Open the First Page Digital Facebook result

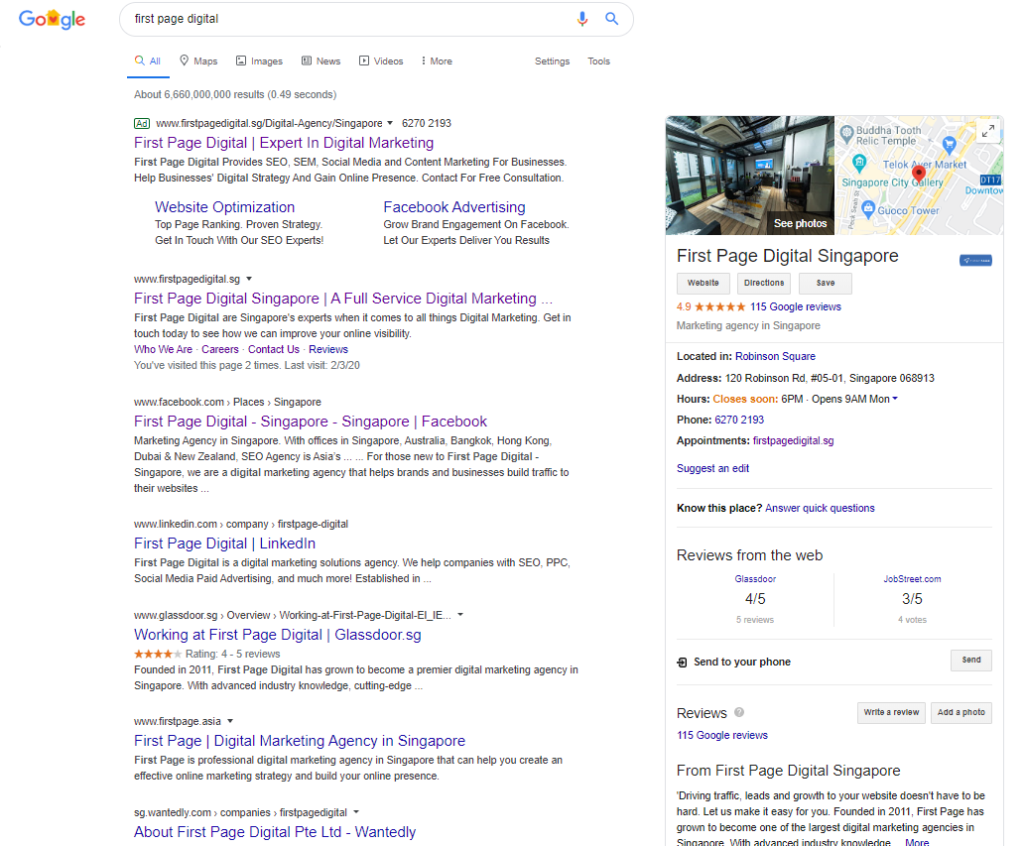[310, 421]
